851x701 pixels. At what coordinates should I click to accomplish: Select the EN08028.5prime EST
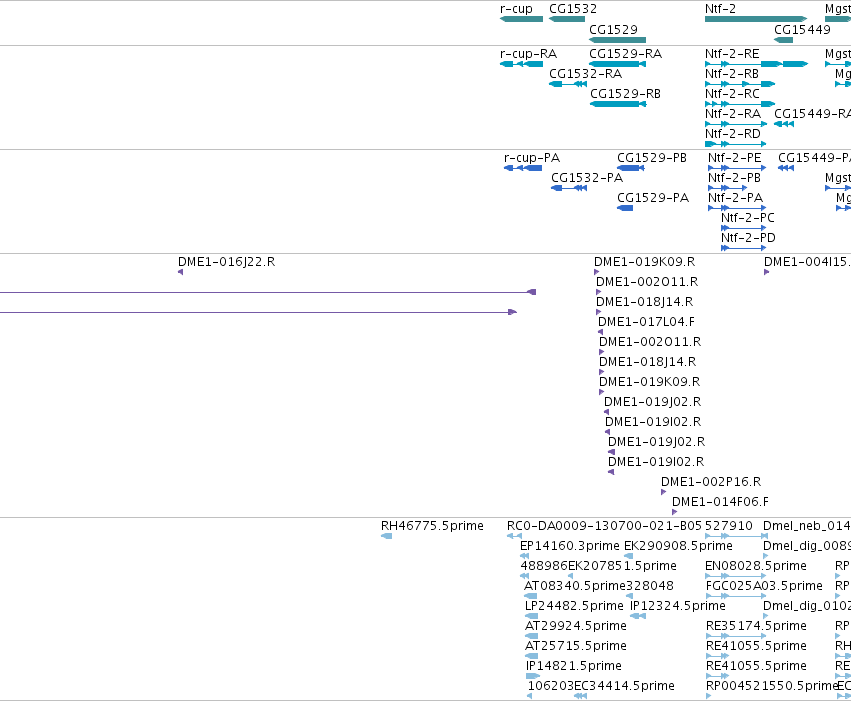(736, 577)
